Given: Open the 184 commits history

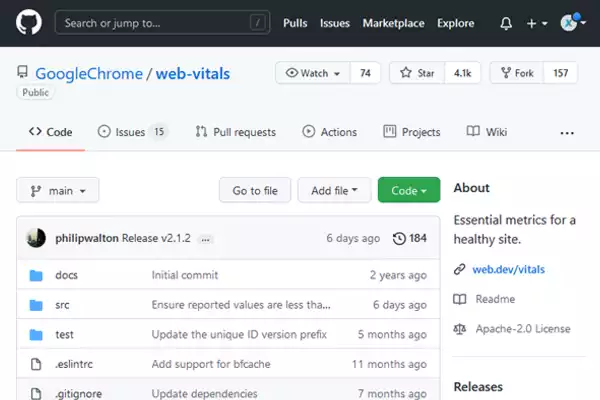Looking at the screenshot, I should [409, 238].
